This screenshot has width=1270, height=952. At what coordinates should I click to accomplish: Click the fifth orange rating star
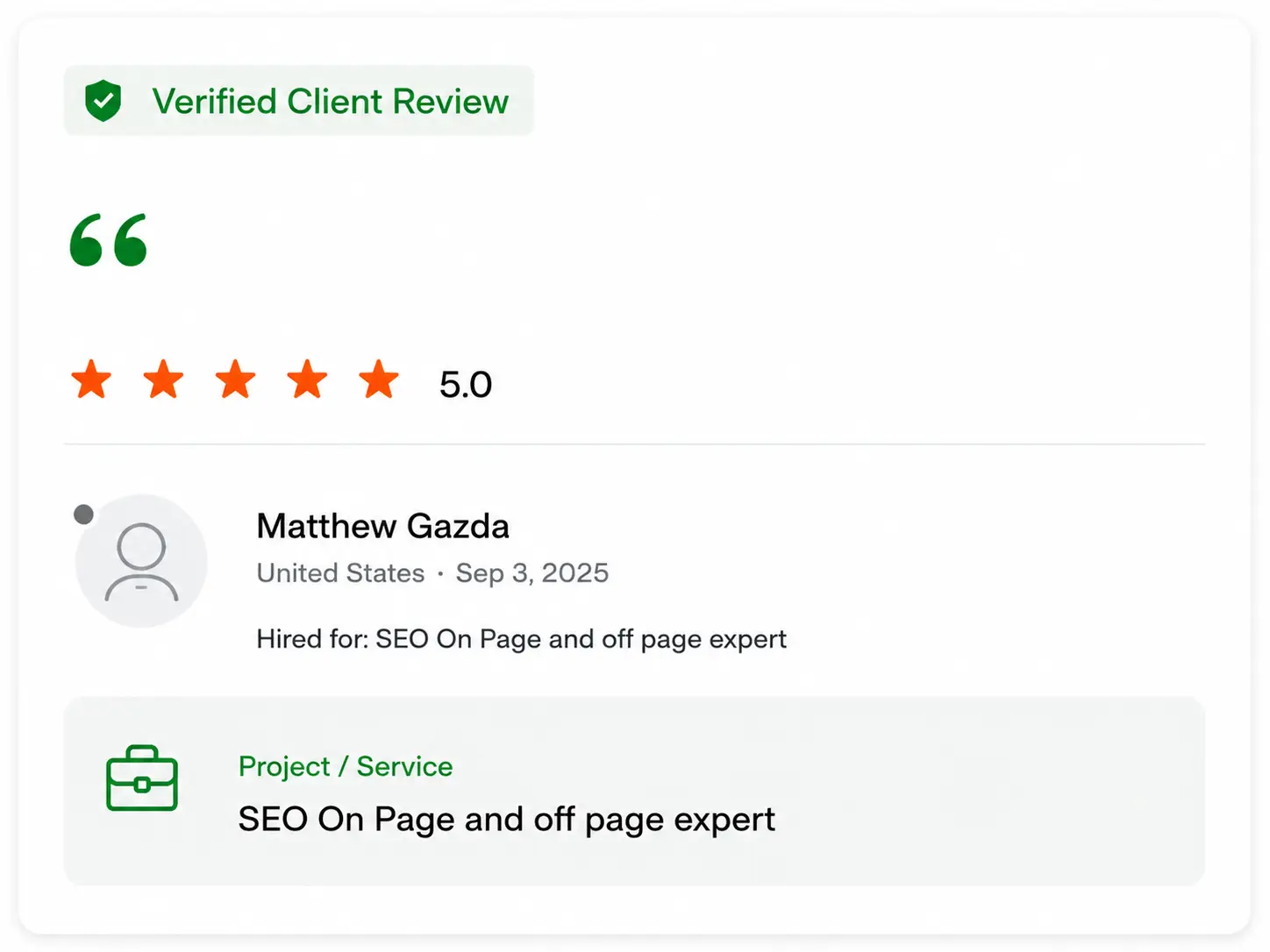(379, 380)
